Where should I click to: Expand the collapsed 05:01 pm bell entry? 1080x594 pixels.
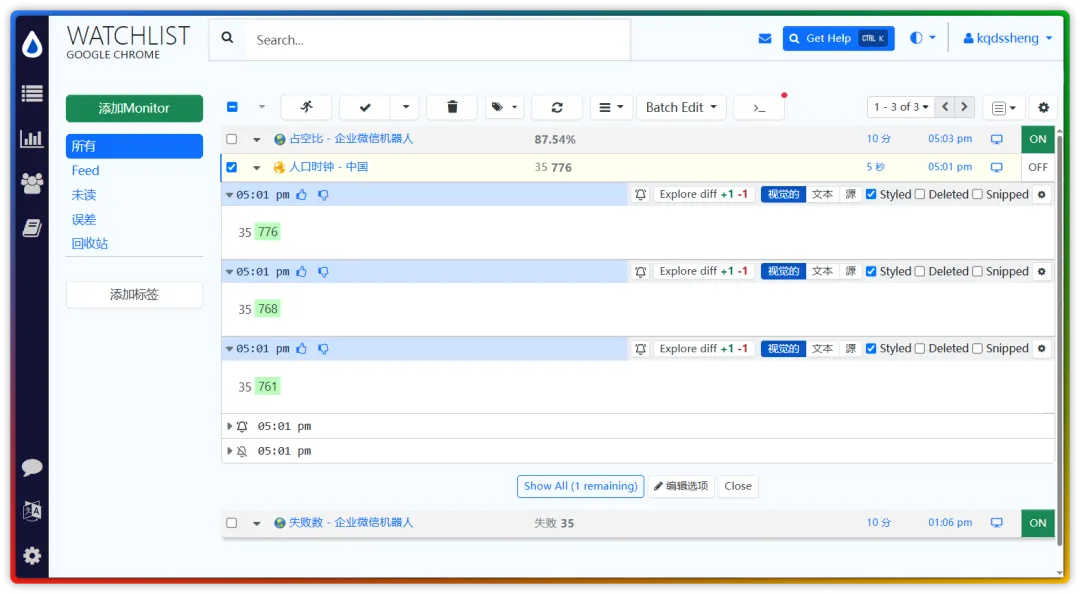(x=229, y=427)
